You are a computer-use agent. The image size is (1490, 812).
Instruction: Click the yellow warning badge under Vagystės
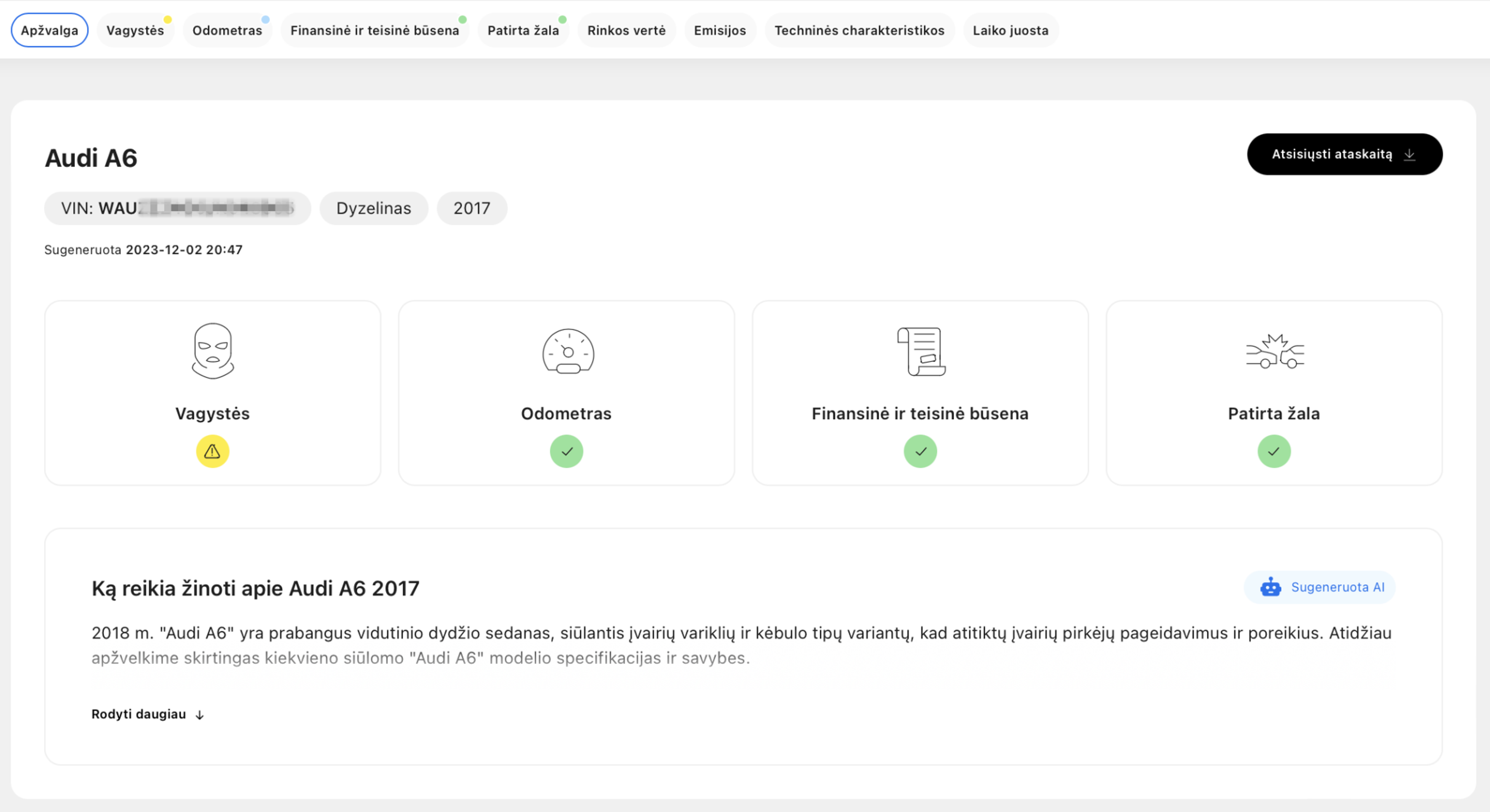click(x=212, y=451)
